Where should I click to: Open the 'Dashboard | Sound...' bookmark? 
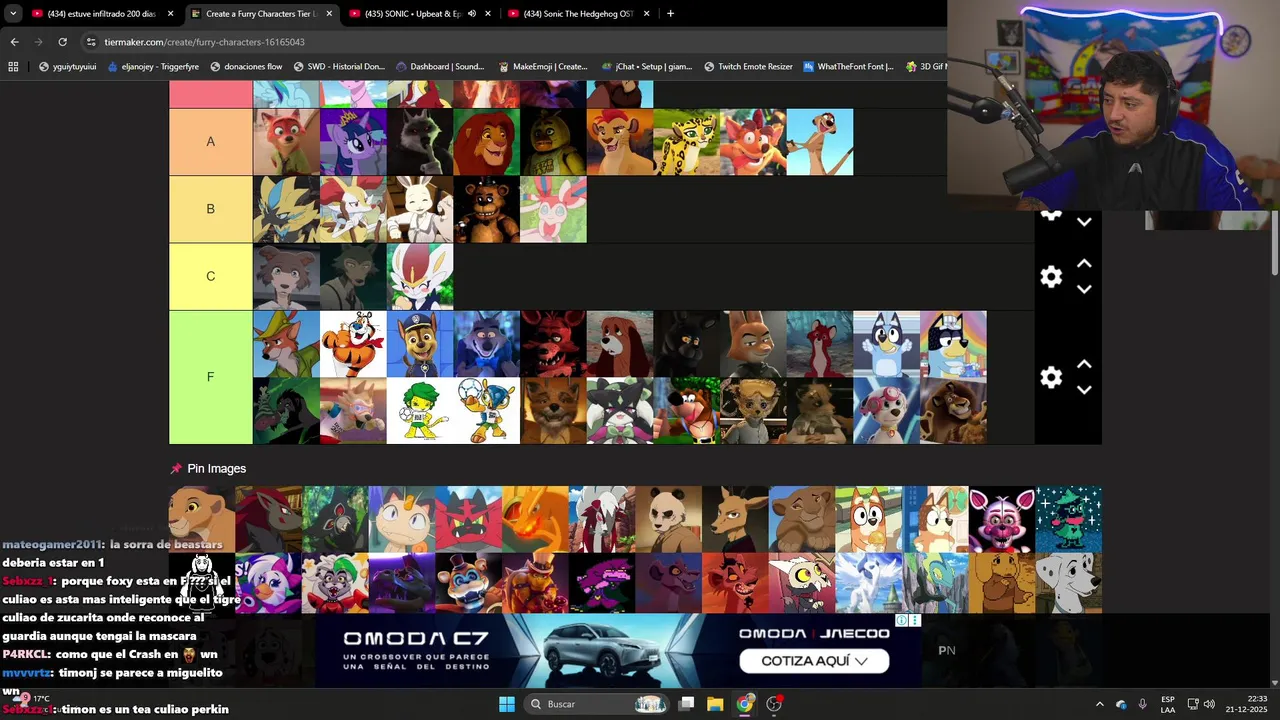pos(440,67)
